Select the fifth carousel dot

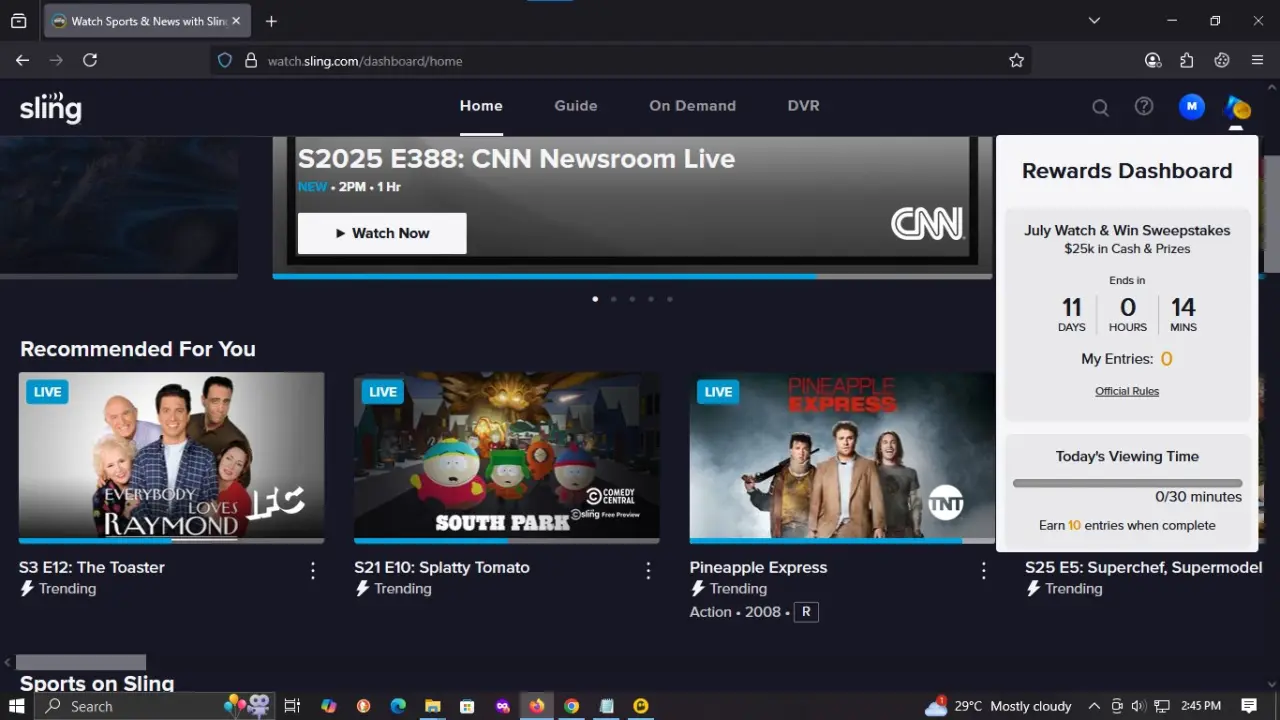[x=670, y=299]
